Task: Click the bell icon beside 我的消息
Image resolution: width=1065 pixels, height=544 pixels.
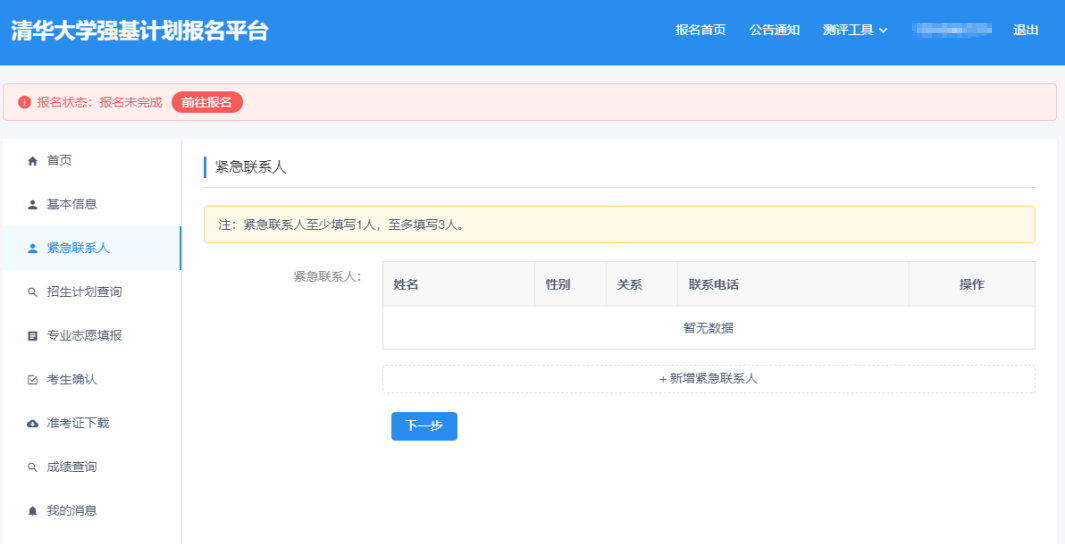Action: (x=32, y=511)
